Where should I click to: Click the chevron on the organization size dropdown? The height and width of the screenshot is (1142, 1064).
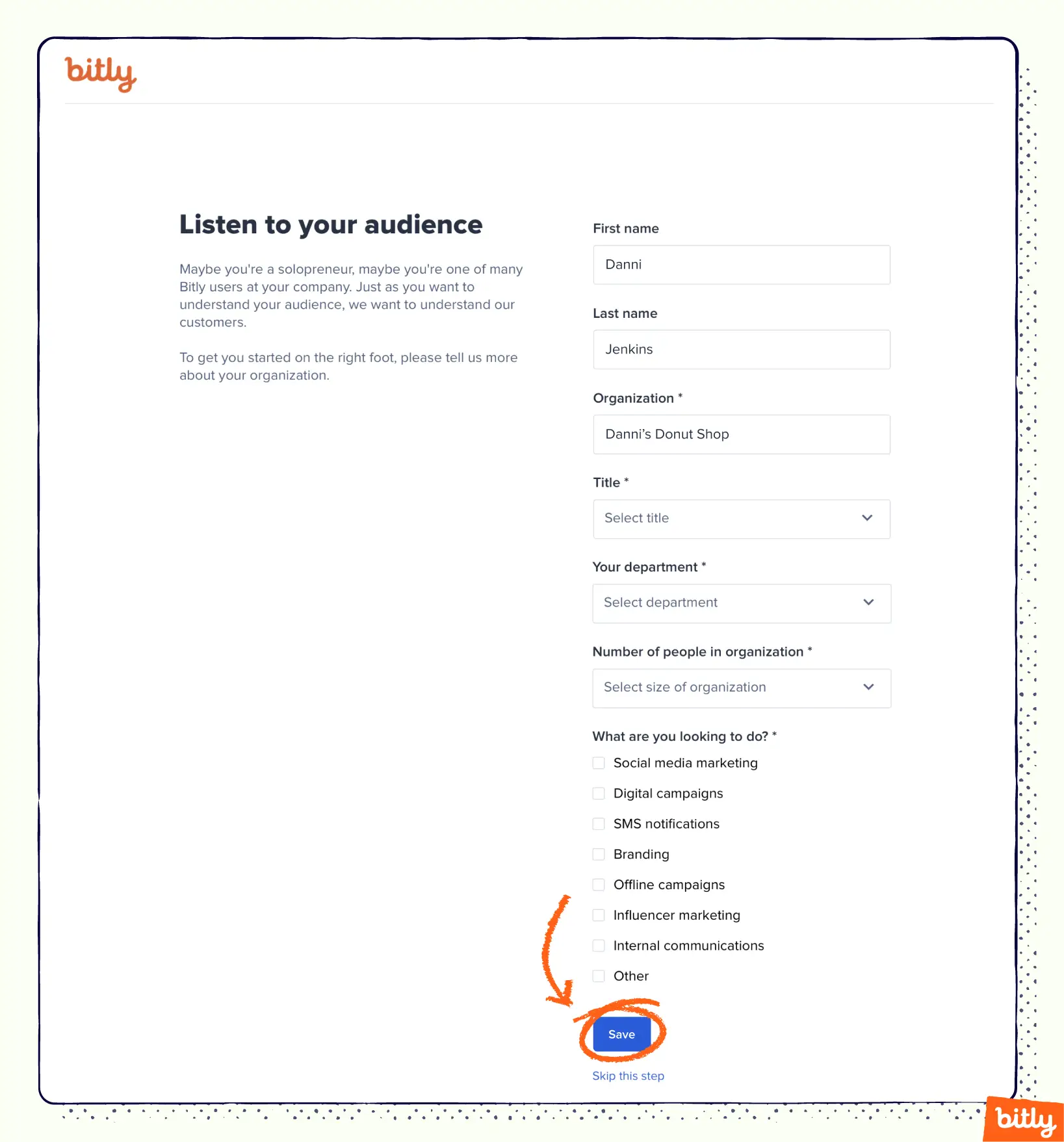868,687
